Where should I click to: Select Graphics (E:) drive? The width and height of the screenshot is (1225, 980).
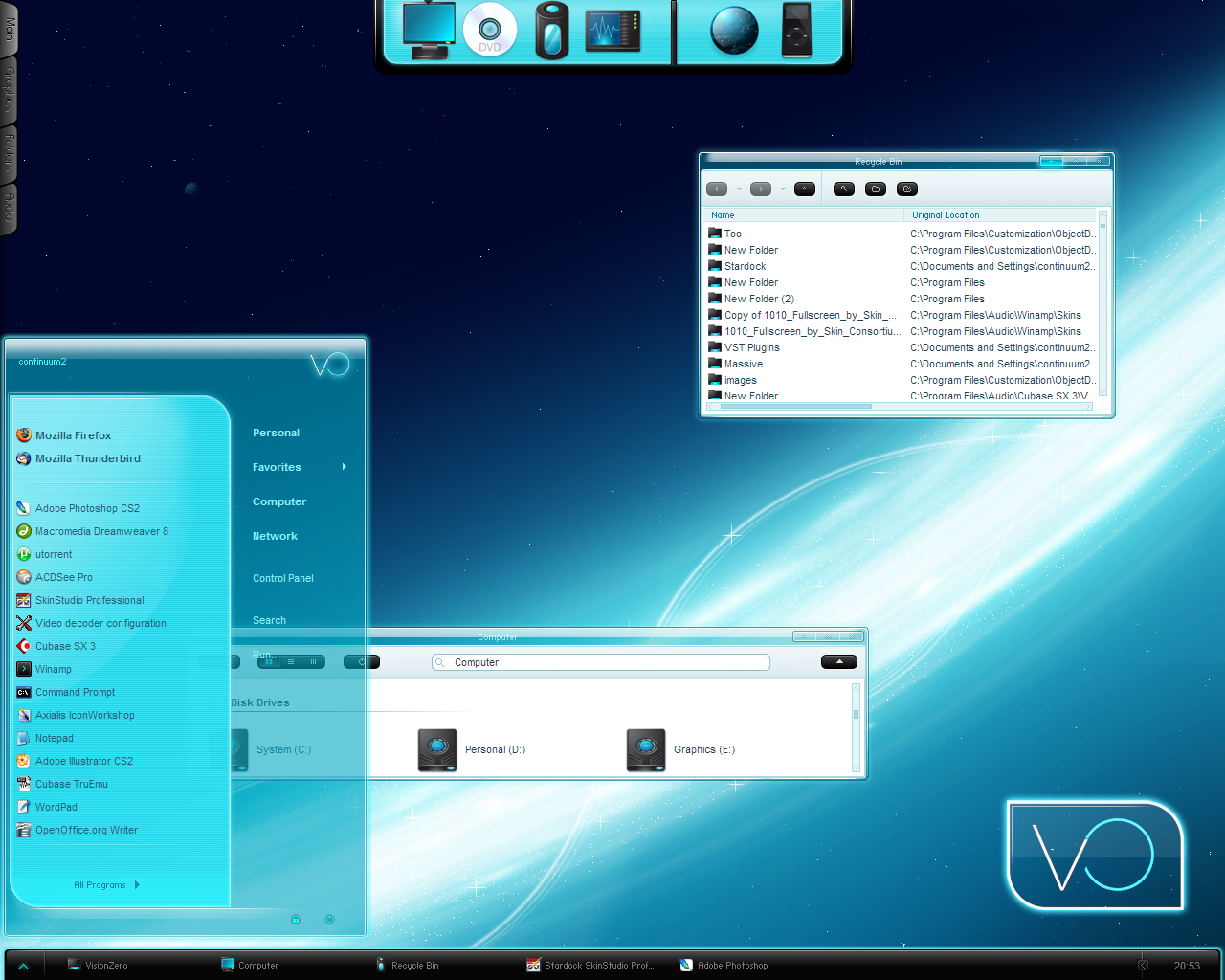[681, 750]
